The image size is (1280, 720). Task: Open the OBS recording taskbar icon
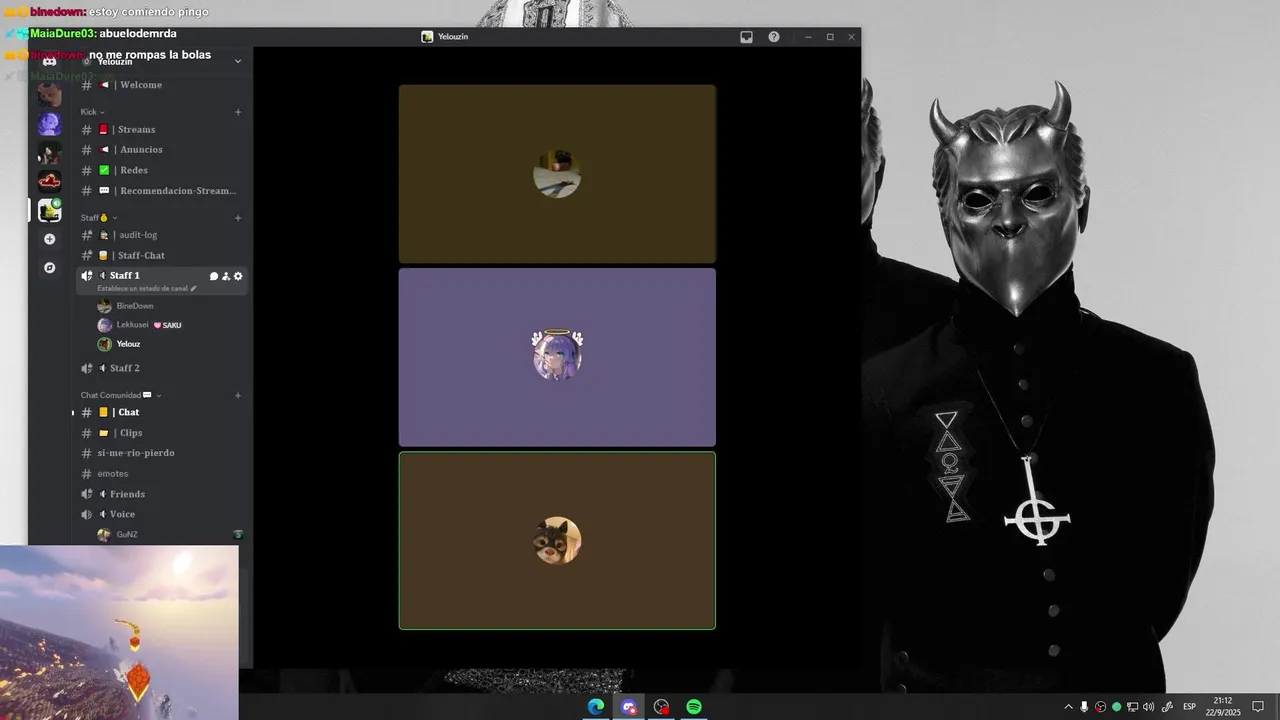tap(661, 707)
